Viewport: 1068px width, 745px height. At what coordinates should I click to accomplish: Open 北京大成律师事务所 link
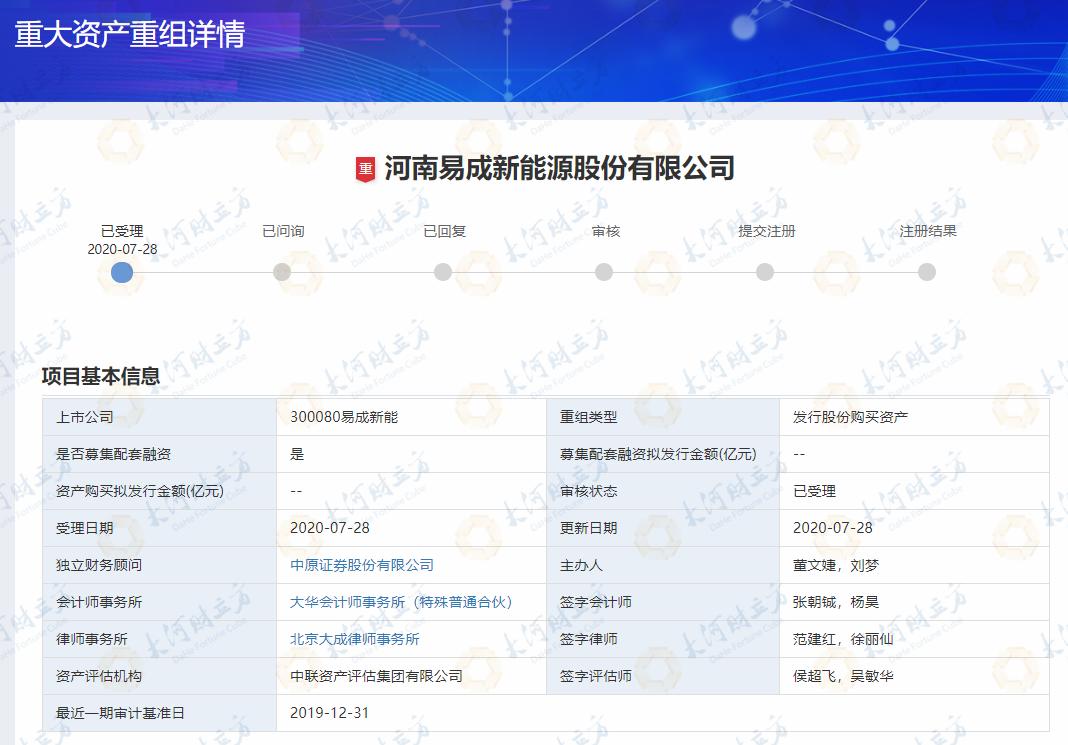[x=355, y=639]
